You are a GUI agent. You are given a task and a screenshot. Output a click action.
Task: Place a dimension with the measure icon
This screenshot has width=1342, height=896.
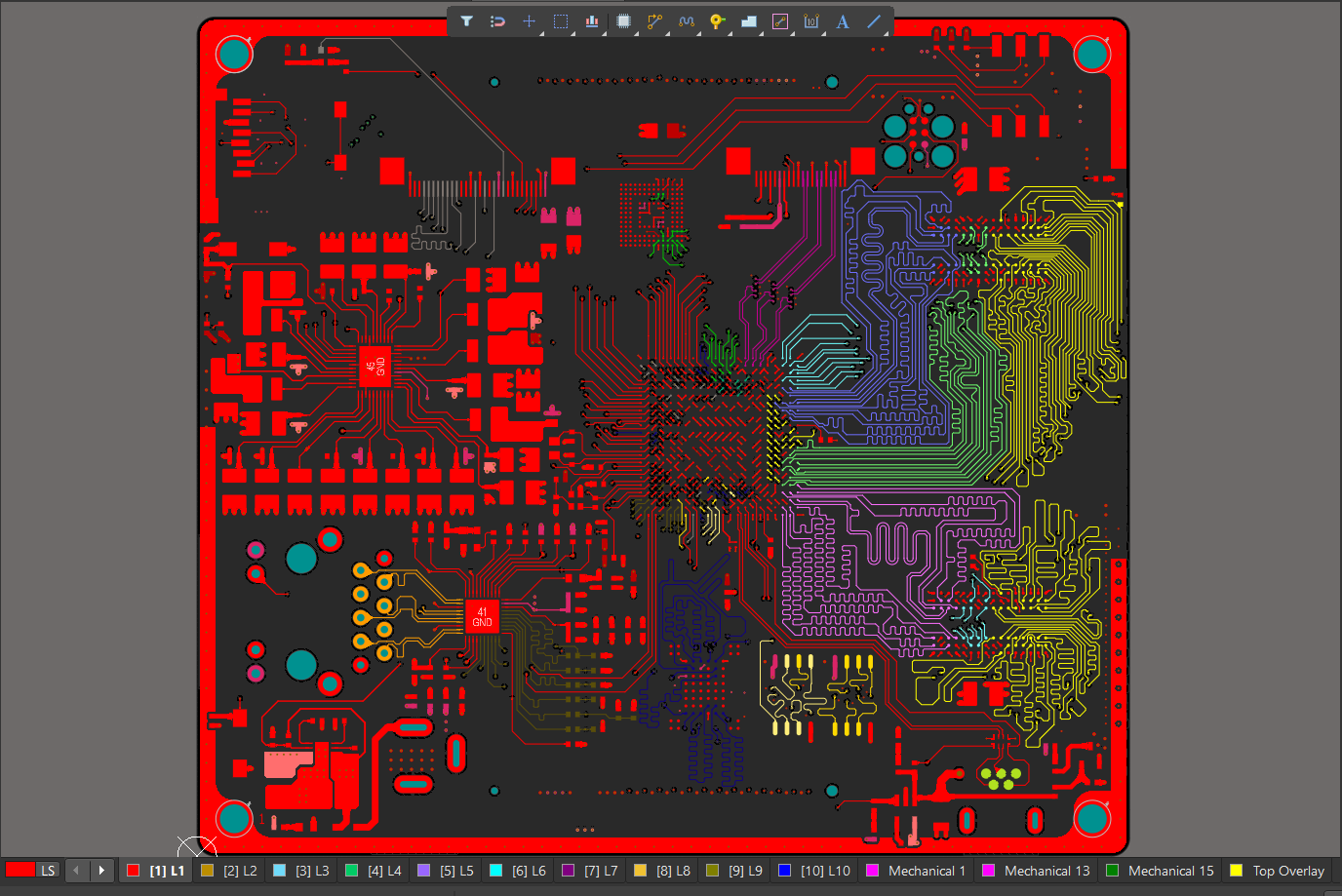coord(811,21)
